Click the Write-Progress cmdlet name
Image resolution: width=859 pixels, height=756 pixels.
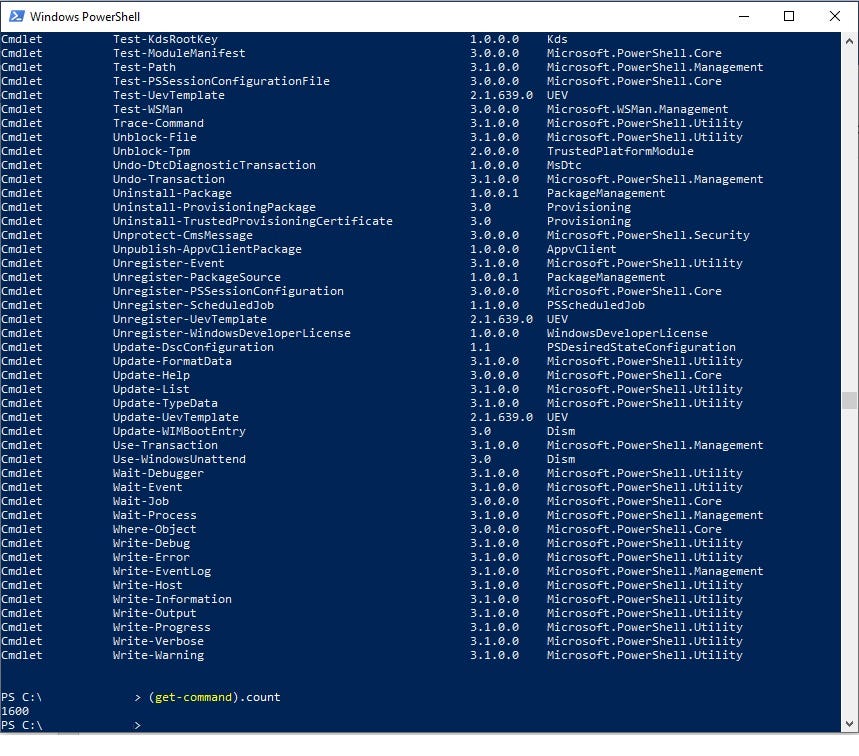click(x=162, y=627)
